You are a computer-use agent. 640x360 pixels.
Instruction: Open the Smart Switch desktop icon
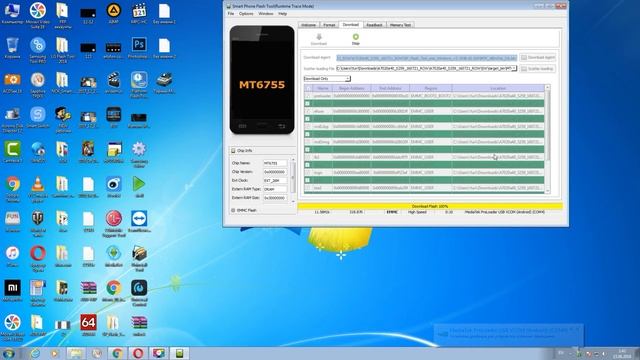[38, 115]
